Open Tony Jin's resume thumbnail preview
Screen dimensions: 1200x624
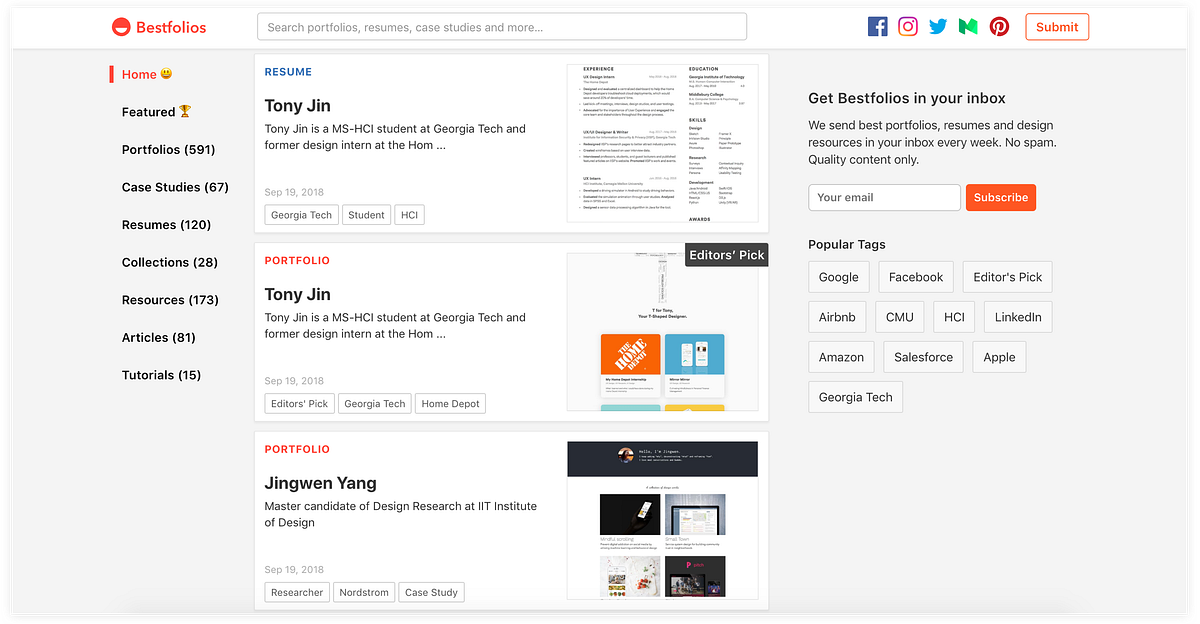pos(664,140)
